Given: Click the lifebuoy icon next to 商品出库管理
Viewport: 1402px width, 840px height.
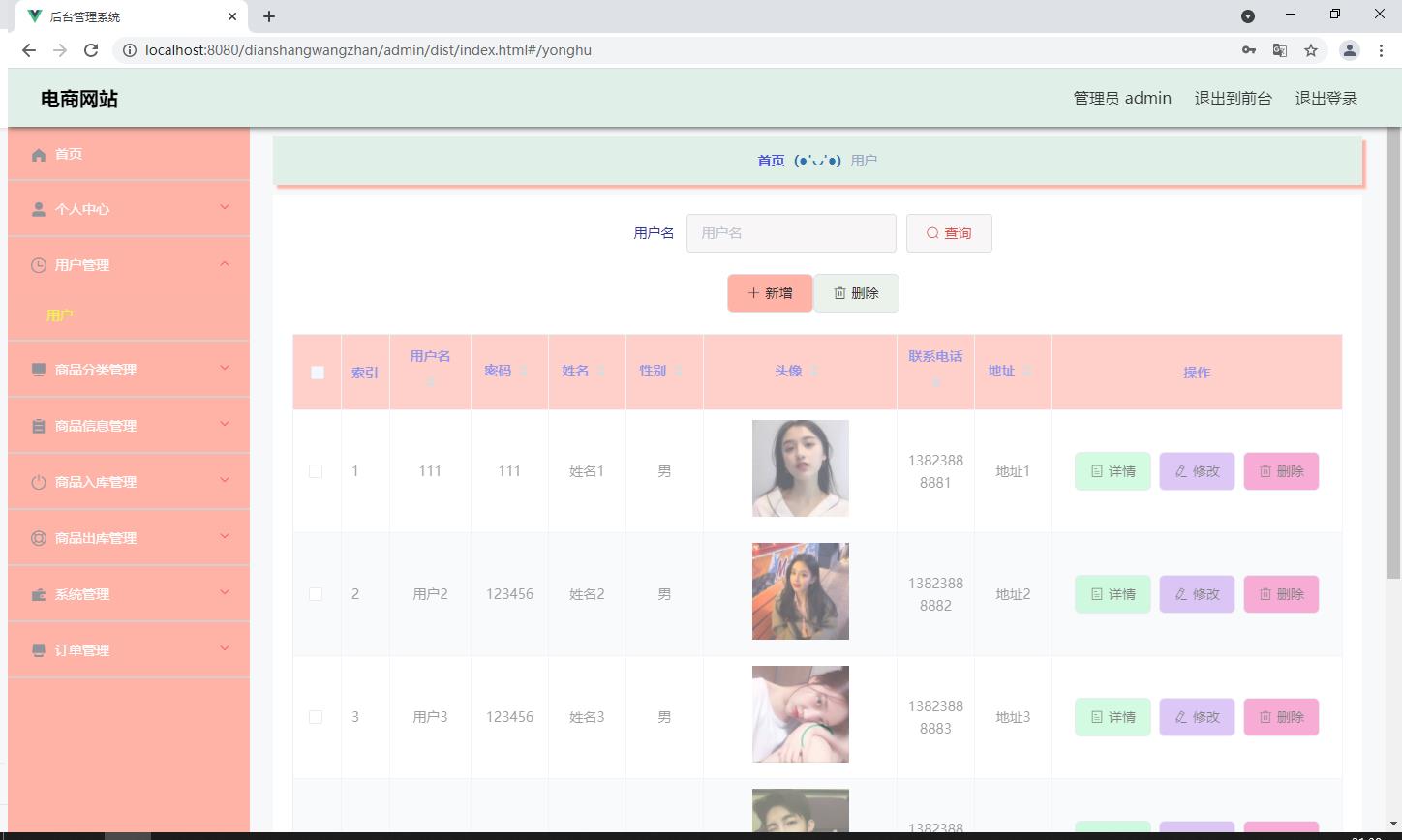Looking at the screenshot, I should point(39,538).
